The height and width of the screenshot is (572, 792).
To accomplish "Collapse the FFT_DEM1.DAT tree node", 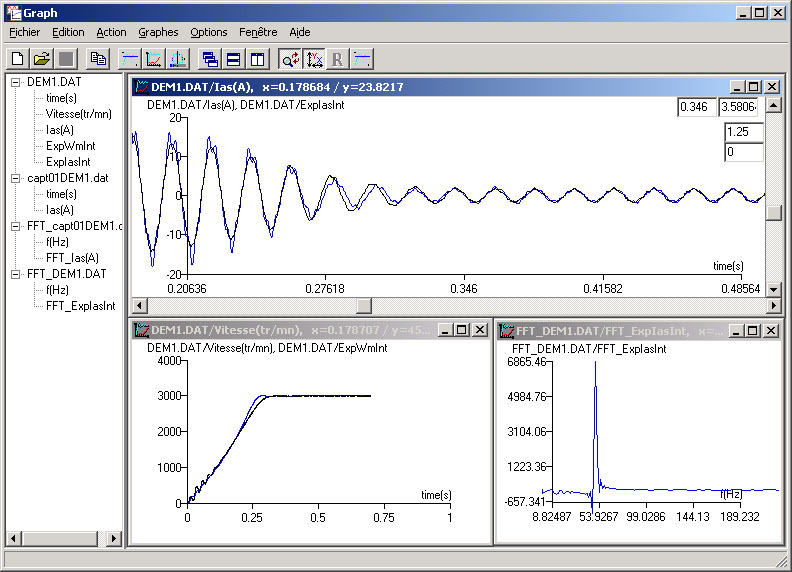I will pyautogui.click(x=16, y=274).
